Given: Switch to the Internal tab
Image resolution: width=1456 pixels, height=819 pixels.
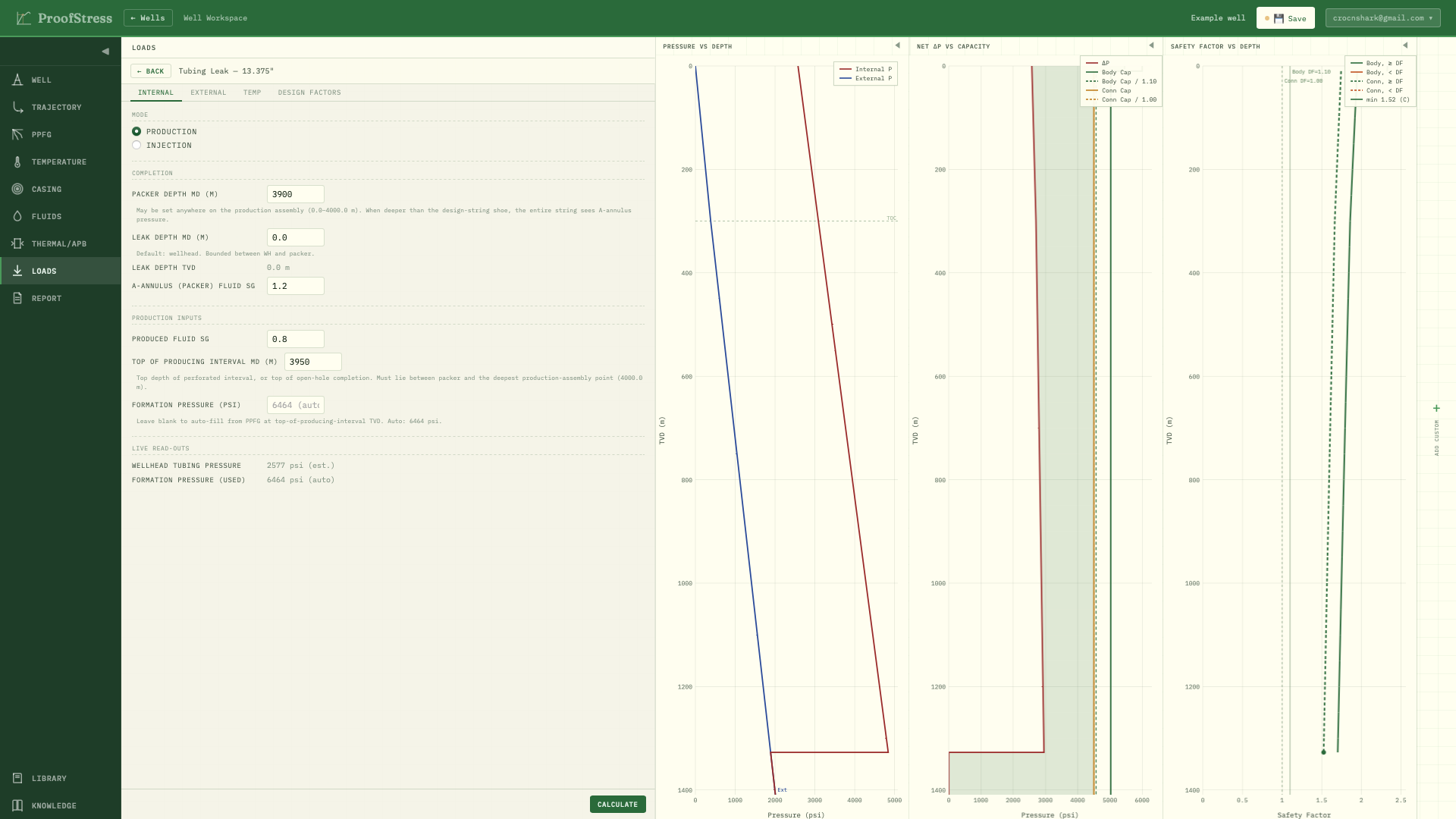Looking at the screenshot, I should coord(155,93).
